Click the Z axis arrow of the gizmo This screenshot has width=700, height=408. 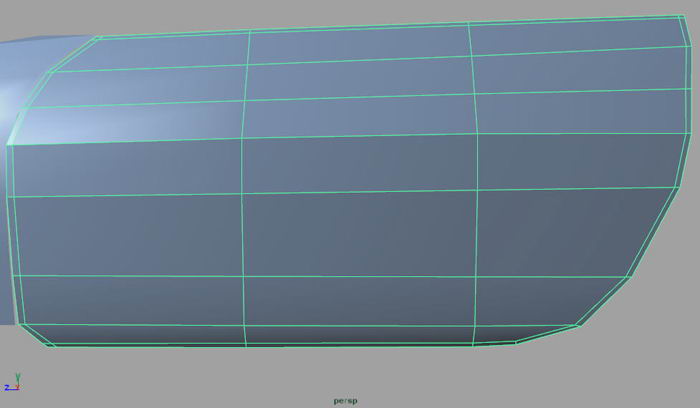click(x=6, y=387)
